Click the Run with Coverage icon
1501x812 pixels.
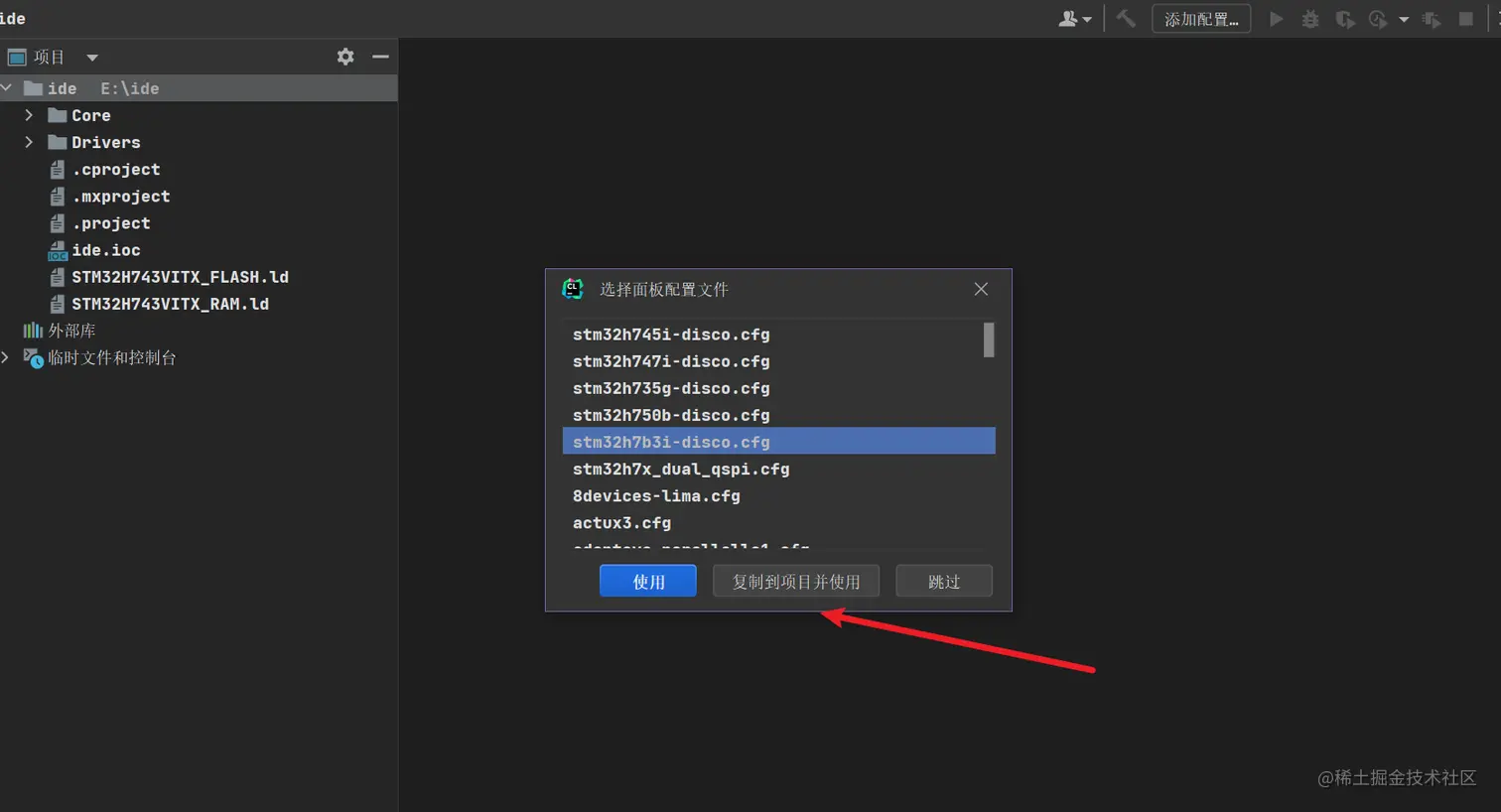click(1345, 19)
